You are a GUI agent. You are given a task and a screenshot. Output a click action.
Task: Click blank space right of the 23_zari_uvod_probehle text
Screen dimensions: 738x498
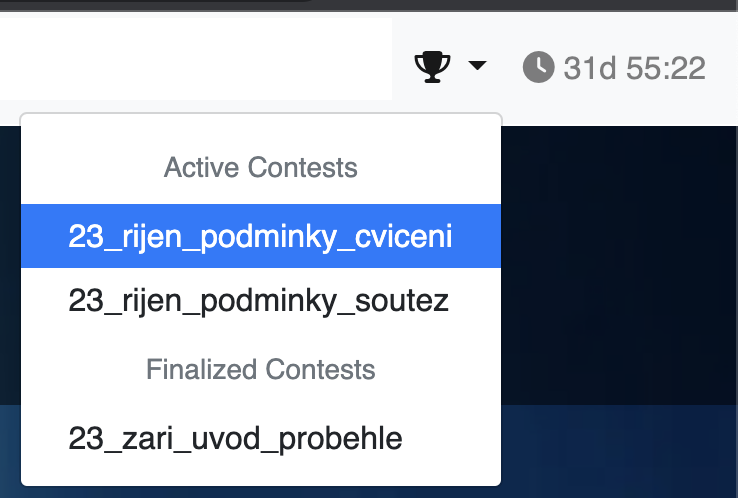(x=450, y=438)
